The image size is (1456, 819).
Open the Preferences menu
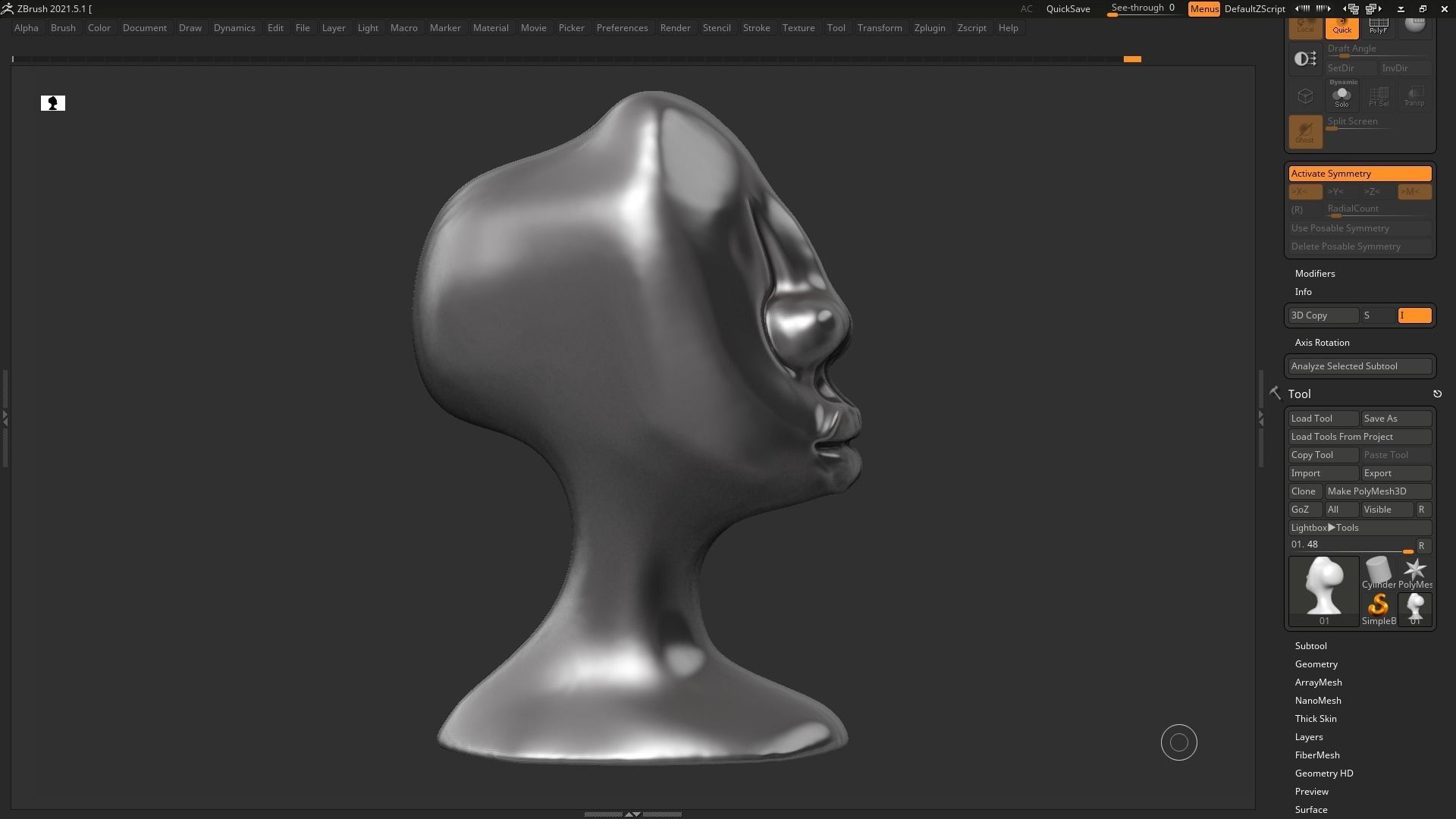click(622, 28)
